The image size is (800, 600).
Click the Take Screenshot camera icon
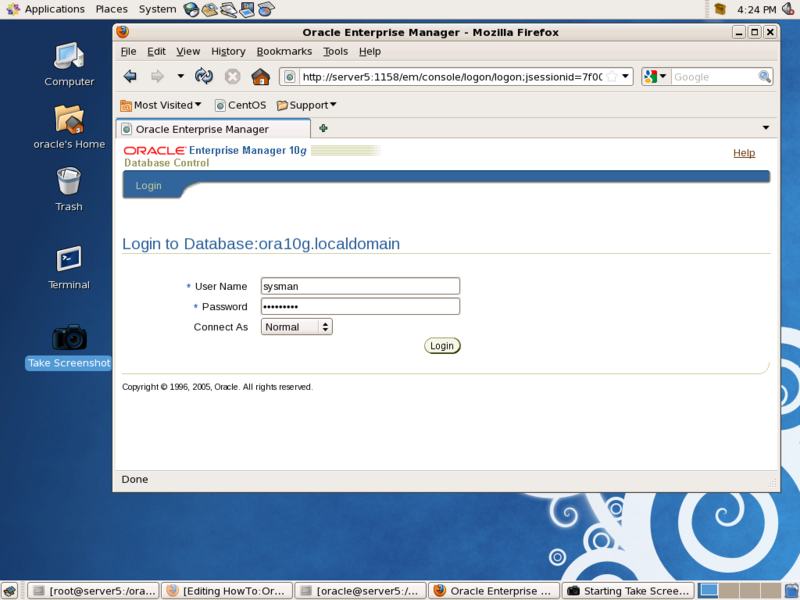click(69, 337)
